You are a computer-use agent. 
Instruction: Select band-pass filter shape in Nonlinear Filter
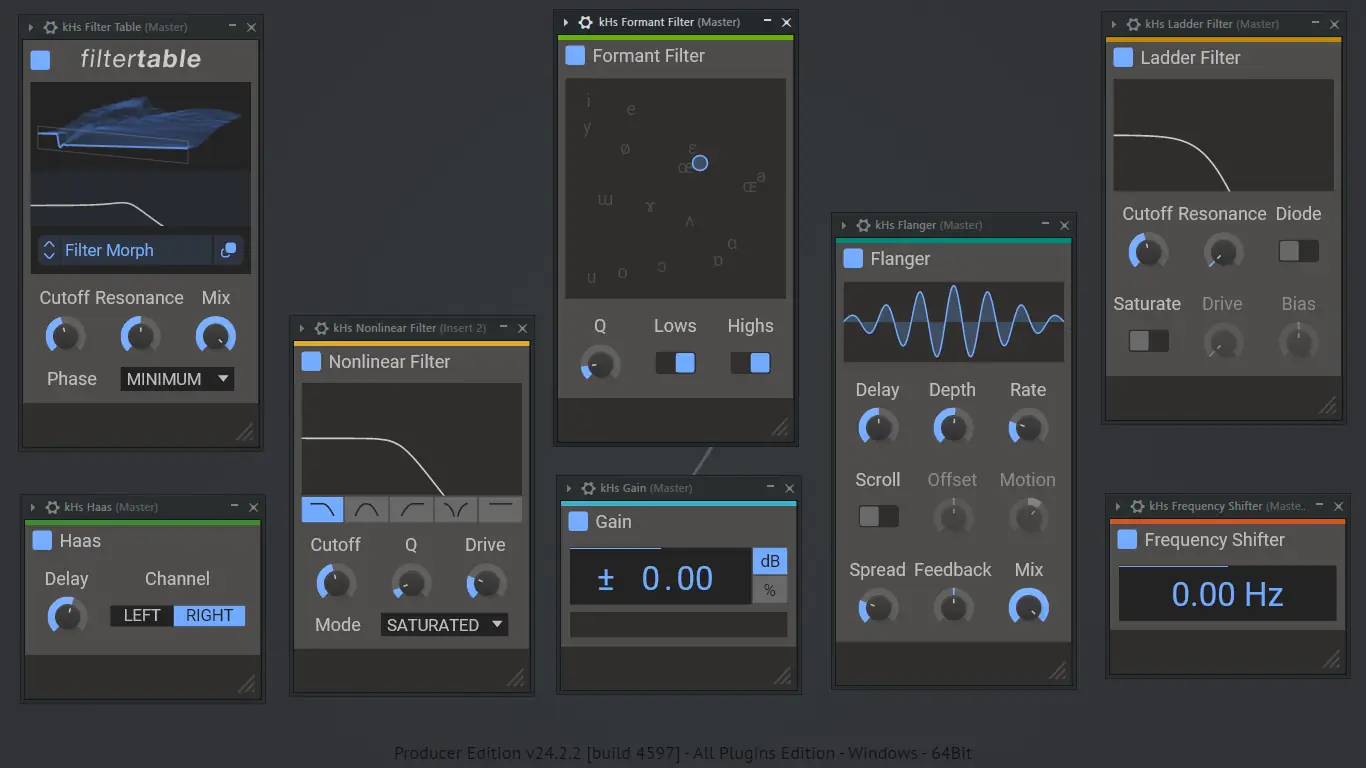[366, 509]
